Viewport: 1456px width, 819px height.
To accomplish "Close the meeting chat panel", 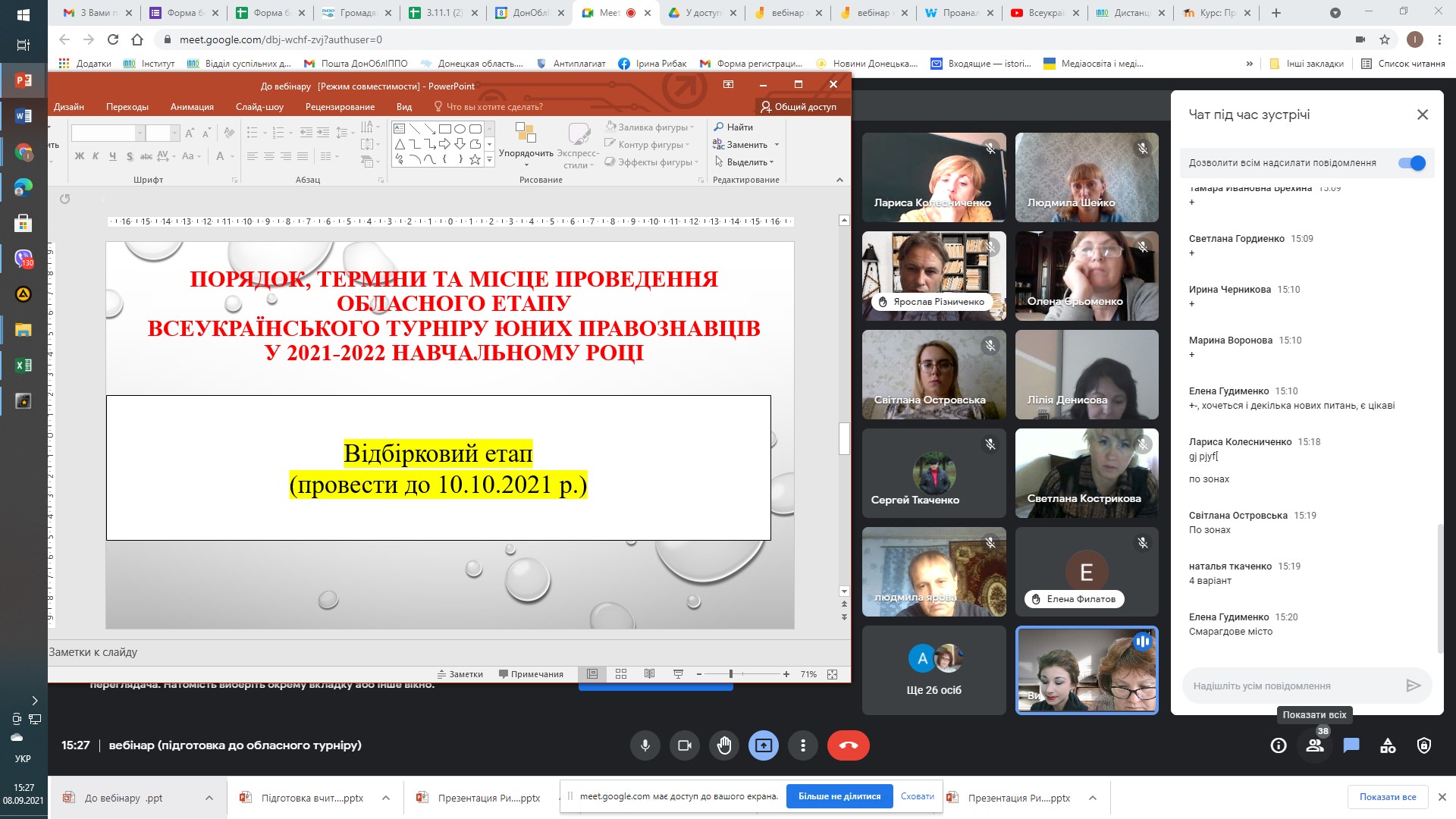I will (1423, 115).
